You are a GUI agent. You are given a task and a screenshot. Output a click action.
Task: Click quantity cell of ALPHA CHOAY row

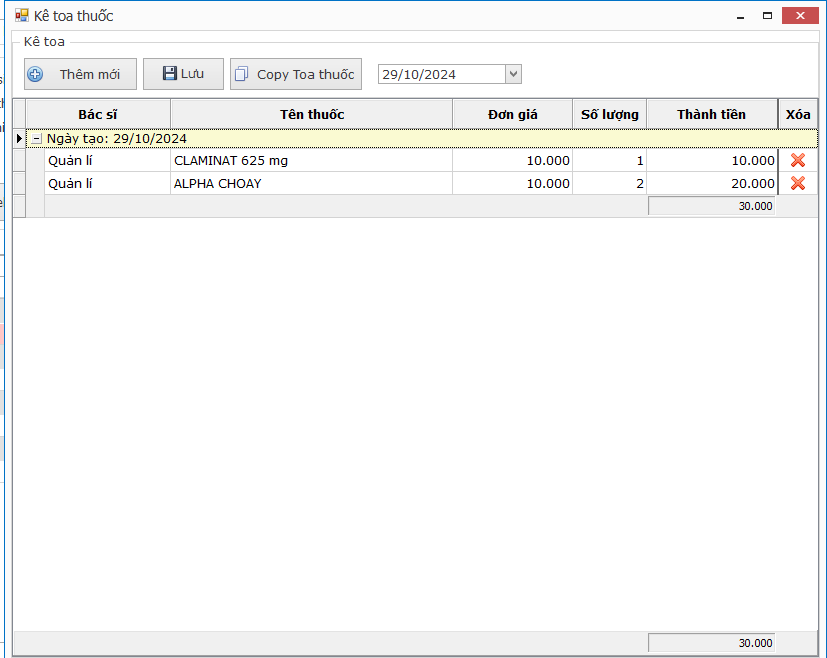609,183
